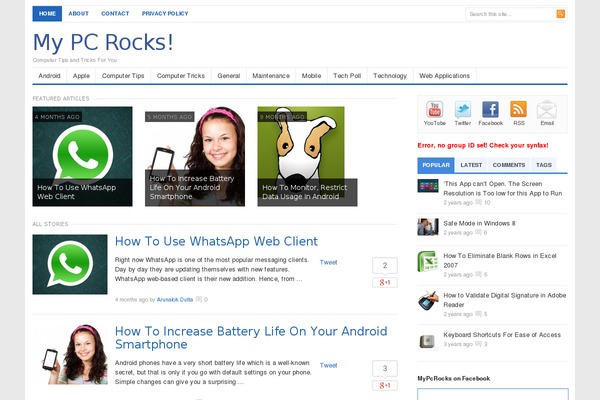Open Safe Mode in Windows 8 post

(x=479, y=223)
